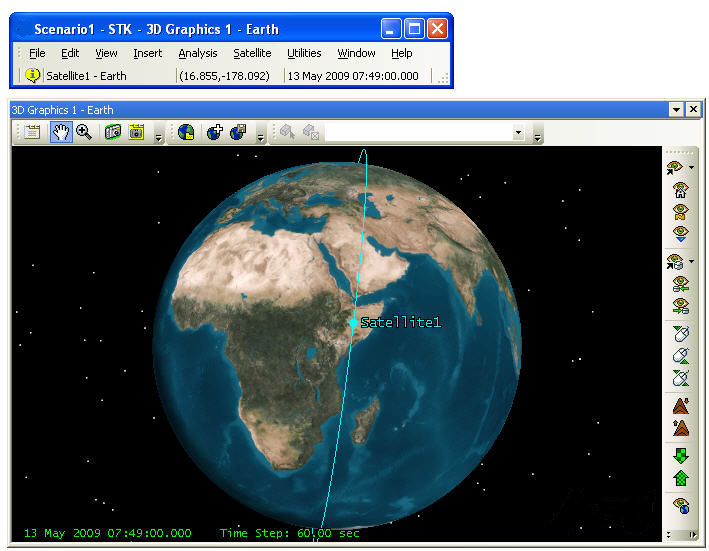Open the 3D Graphics properties notepad icon

coord(32,133)
